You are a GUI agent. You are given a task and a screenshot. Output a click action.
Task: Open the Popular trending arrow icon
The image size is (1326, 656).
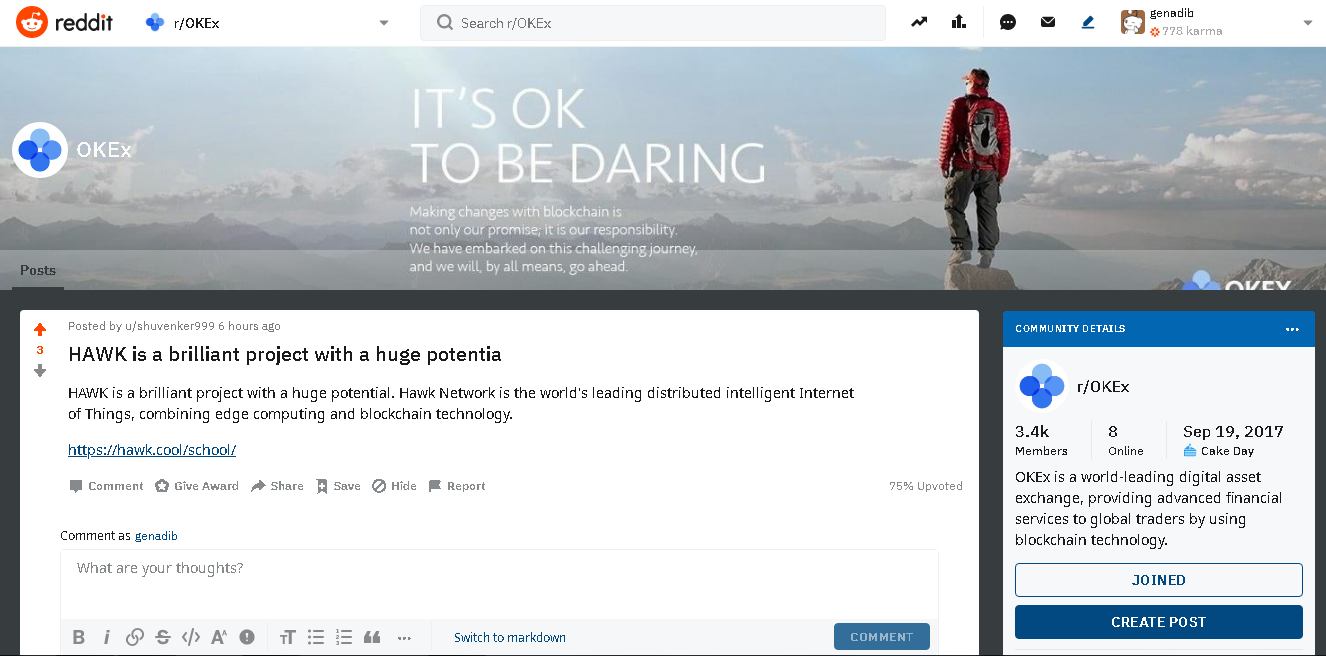point(919,22)
